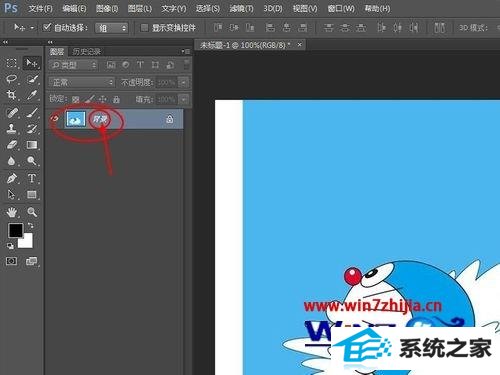Open the blending mode 正常 dropdown
Image resolution: width=500 pixels, height=375 pixels.
click(x=82, y=82)
